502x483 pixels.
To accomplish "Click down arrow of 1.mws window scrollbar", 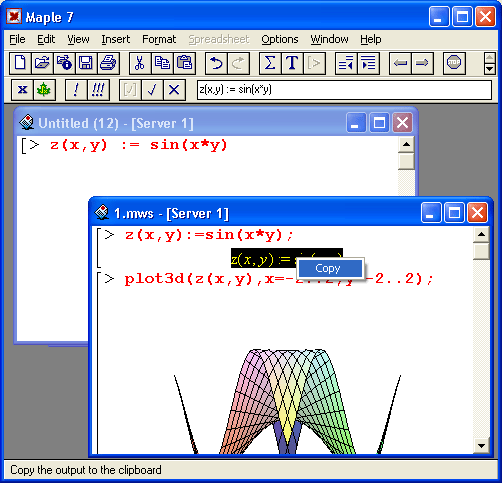I will point(481,445).
